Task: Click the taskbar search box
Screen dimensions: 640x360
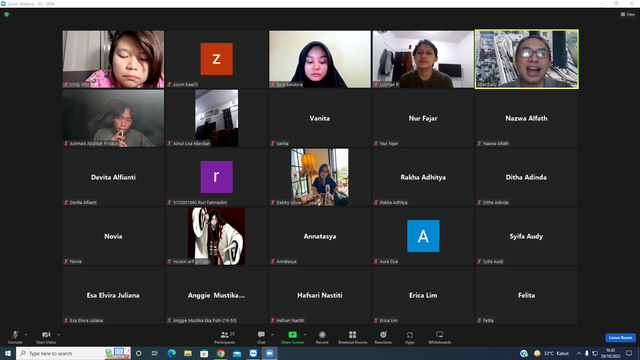Action: (x=73, y=353)
